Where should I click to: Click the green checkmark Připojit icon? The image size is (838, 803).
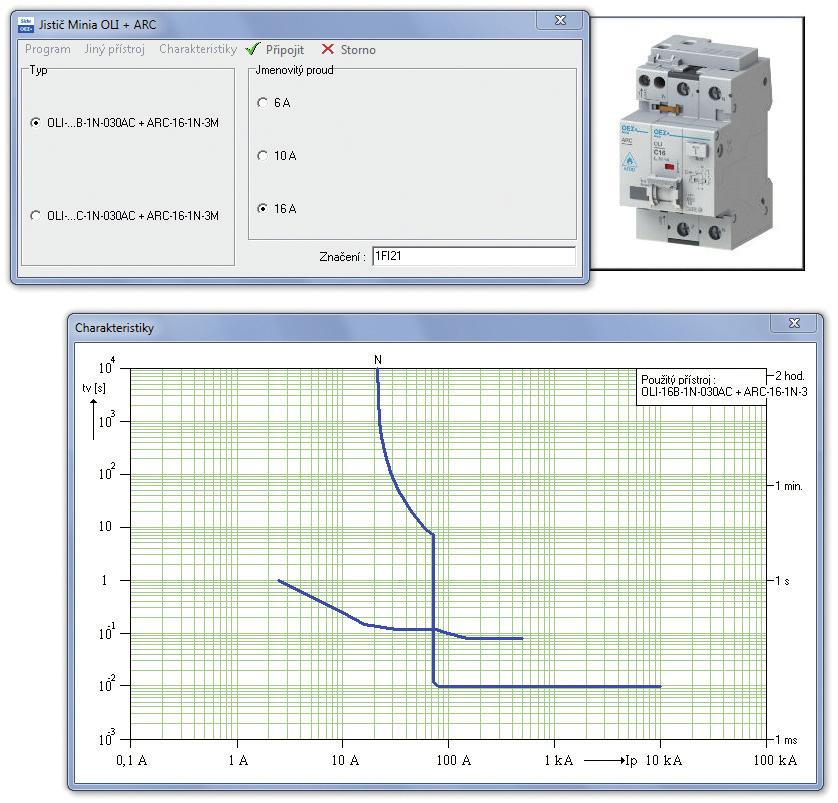(x=253, y=49)
